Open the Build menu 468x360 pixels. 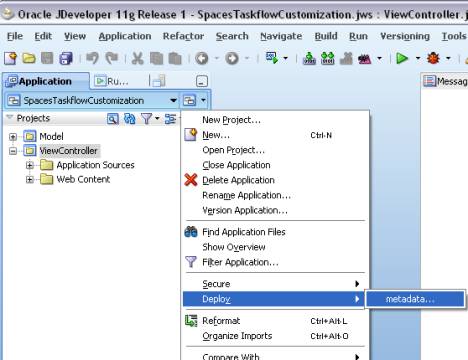[x=326, y=36]
